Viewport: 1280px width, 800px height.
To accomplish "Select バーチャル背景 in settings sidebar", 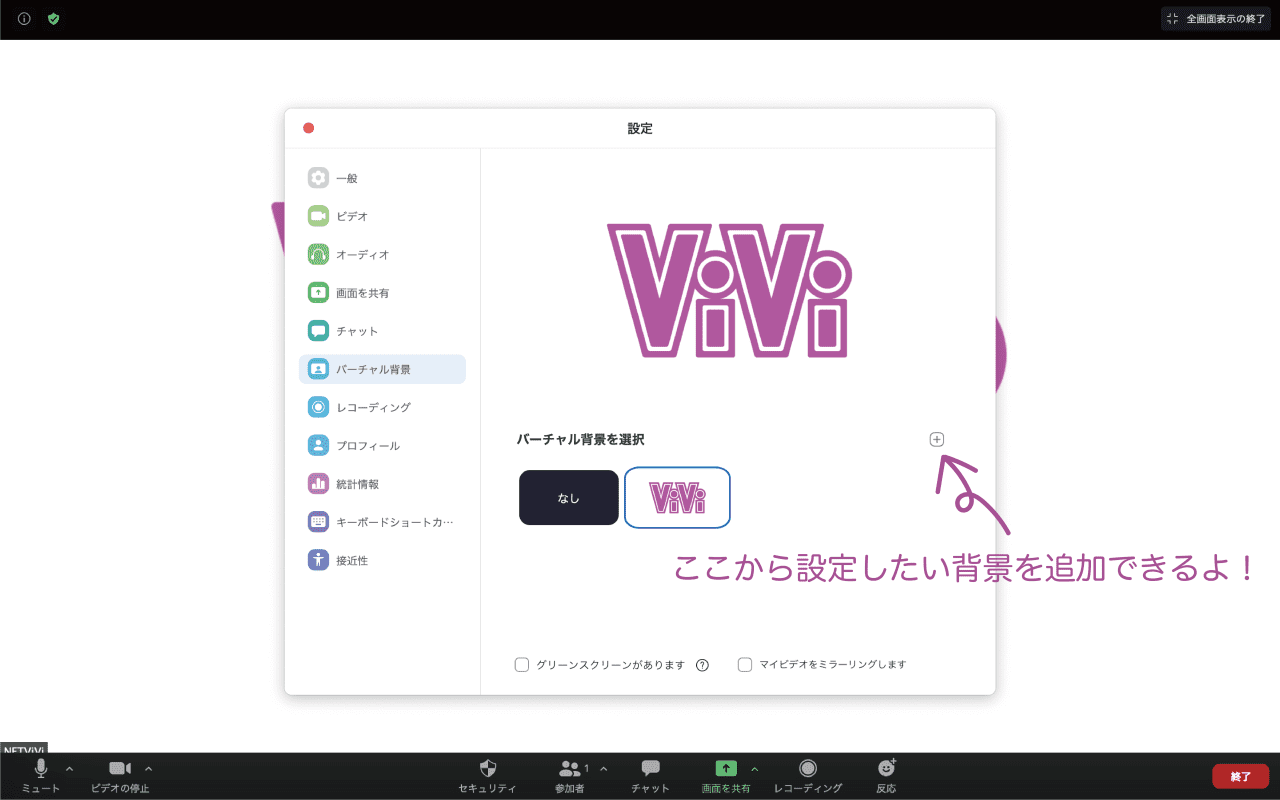I will pos(382,369).
